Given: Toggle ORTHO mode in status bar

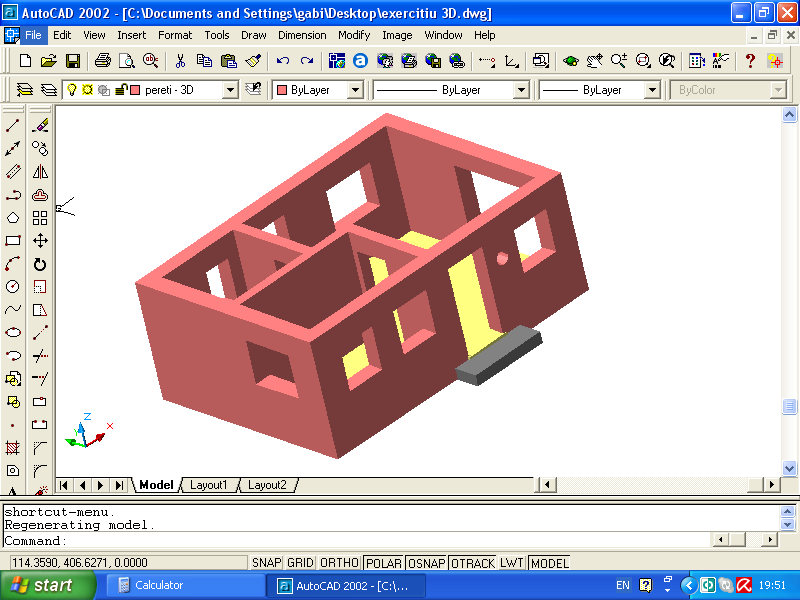Looking at the screenshot, I should (338, 563).
